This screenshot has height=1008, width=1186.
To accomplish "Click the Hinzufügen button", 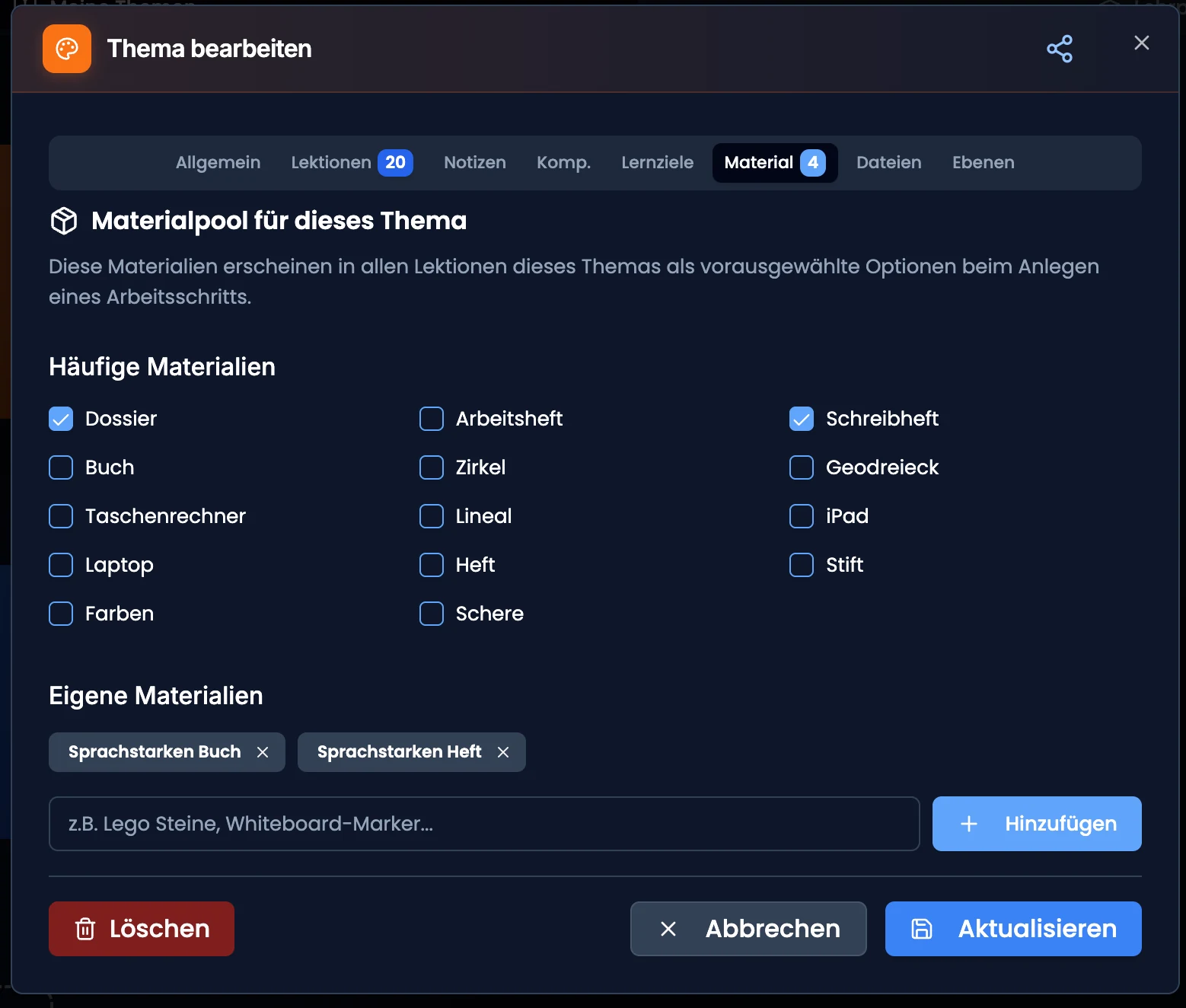I will point(1037,824).
